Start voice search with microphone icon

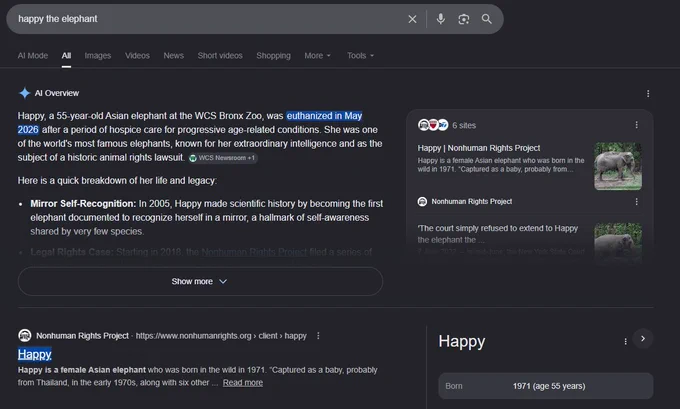441,19
